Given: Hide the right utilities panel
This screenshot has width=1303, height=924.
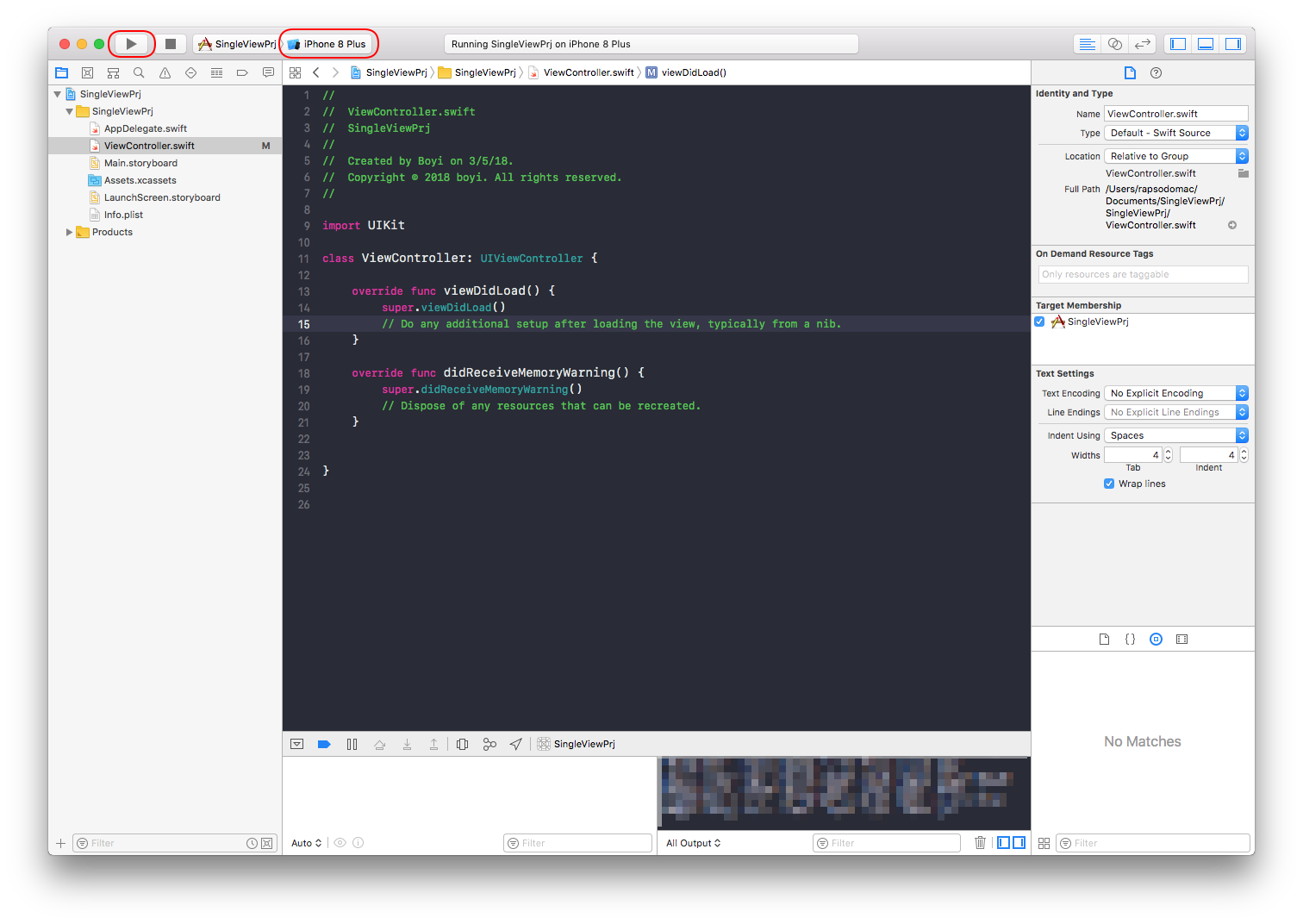Looking at the screenshot, I should pos(1233,44).
